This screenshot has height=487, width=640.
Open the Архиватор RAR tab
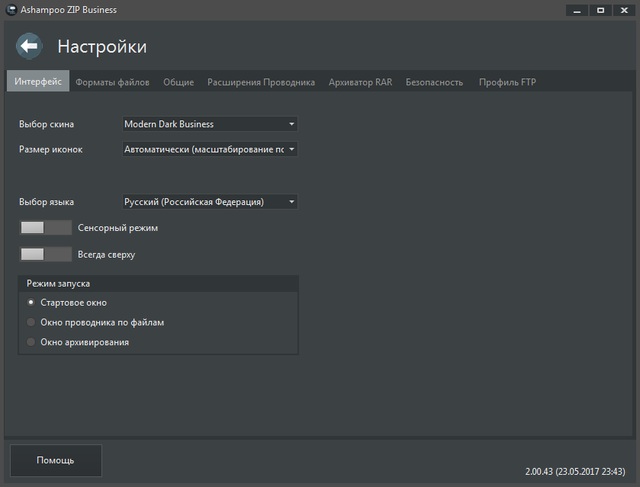360,82
